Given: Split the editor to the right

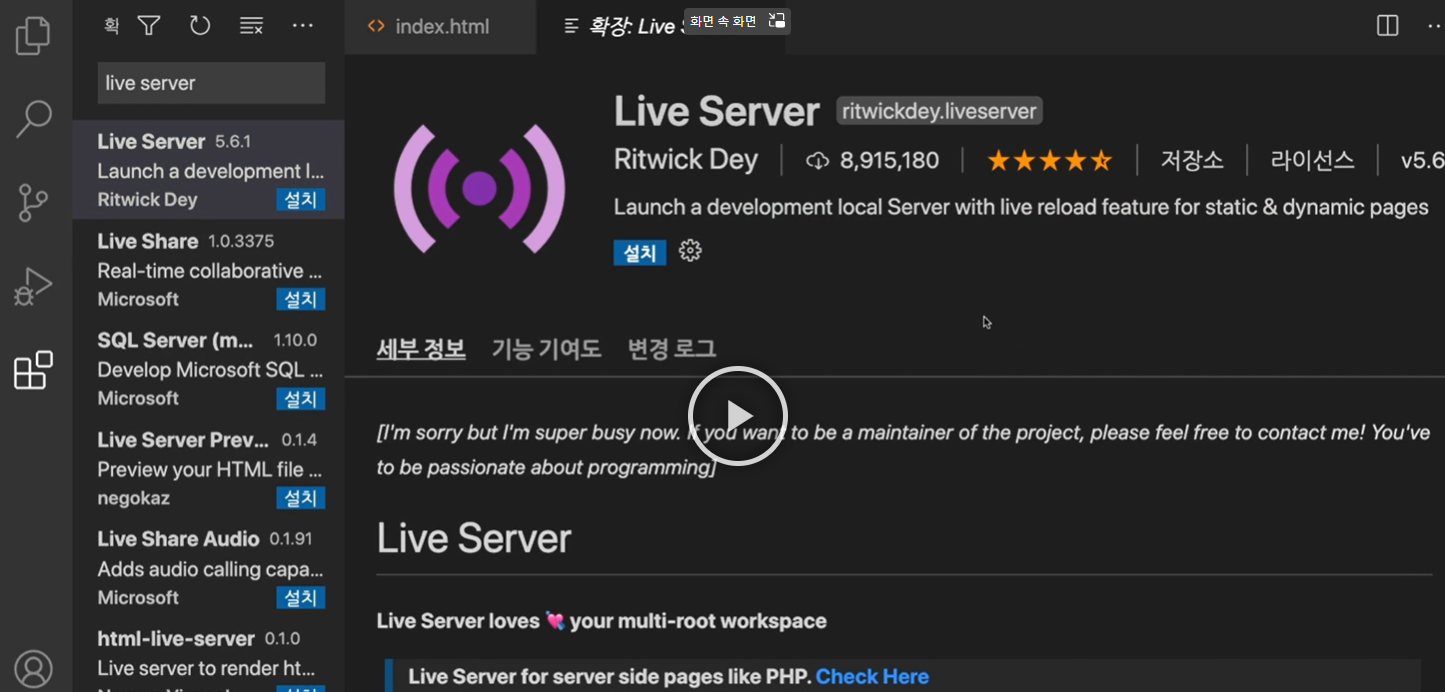Looking at the screenshot, I should coord(1388,26).
